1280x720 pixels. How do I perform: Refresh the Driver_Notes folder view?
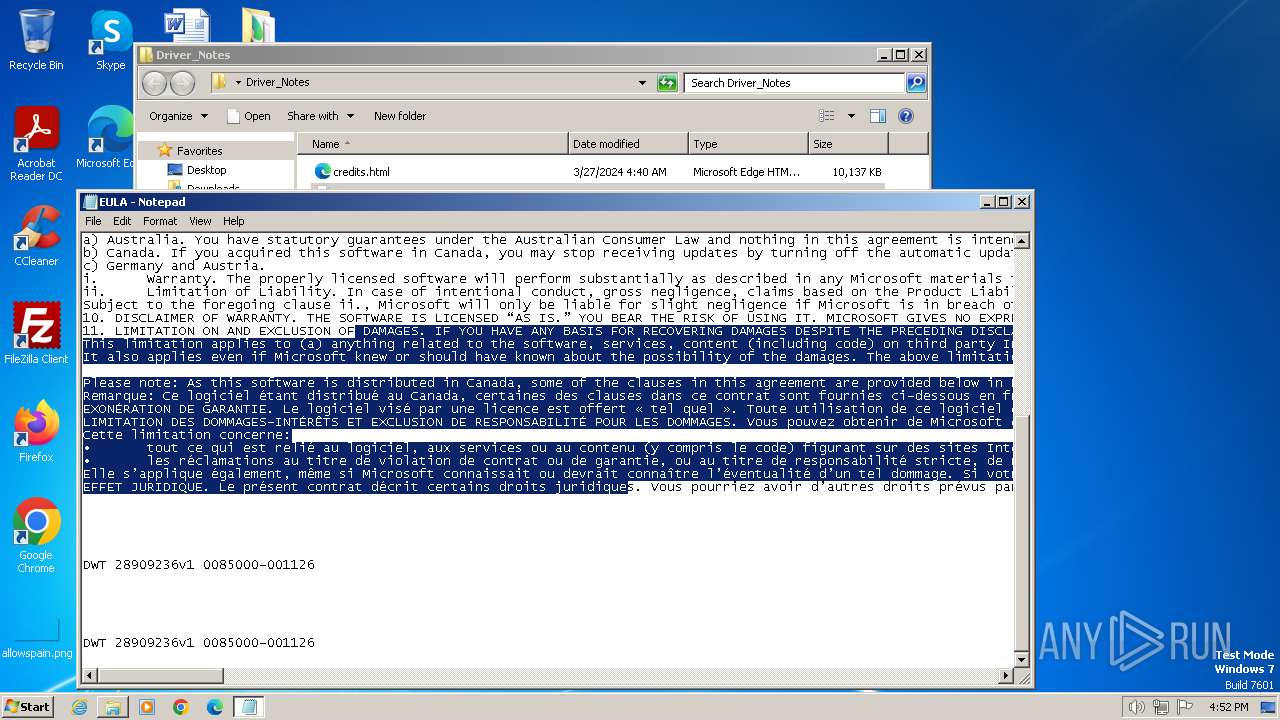click(x=667, y=83)
